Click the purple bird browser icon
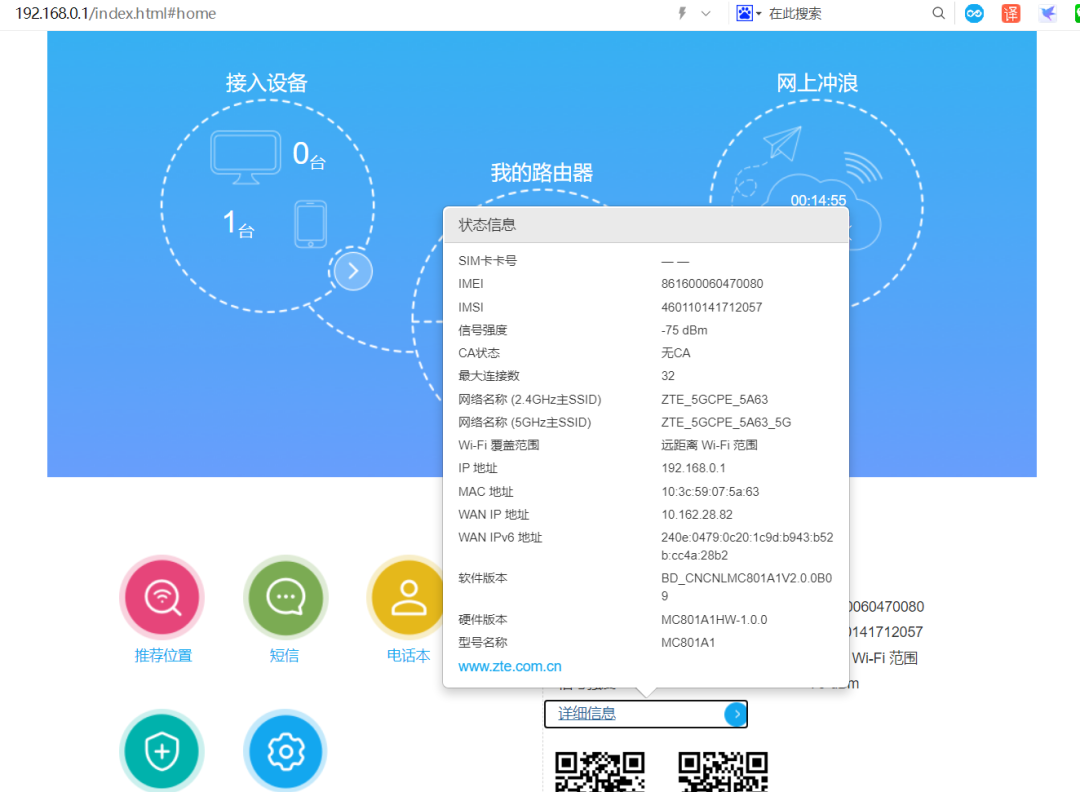 click(x=1046, y=13)
